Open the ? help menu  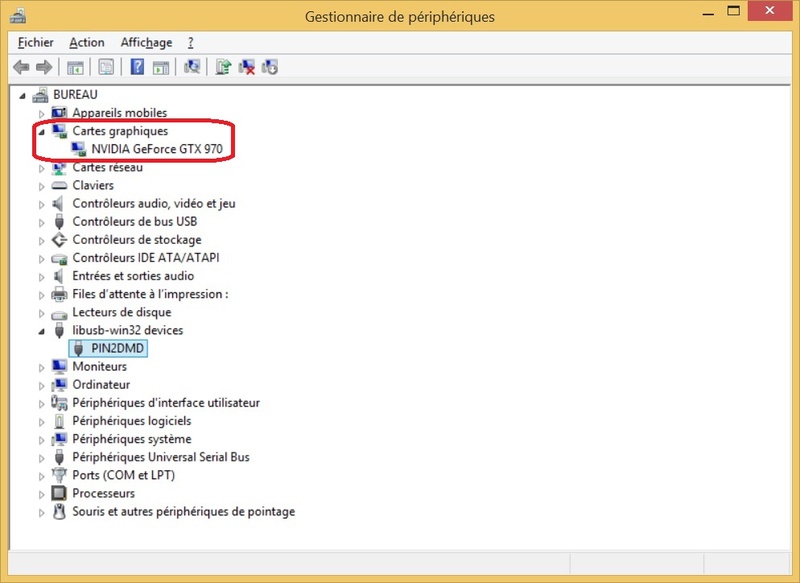click(x=190, y=42)
